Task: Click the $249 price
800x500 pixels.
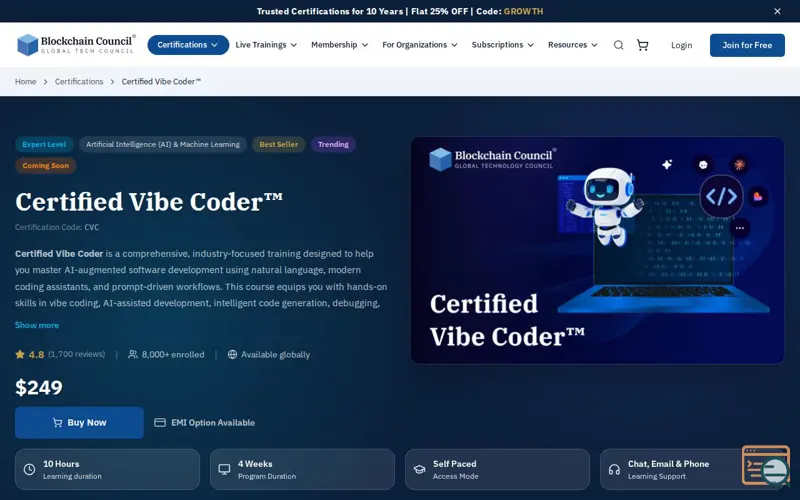Action: (39, 387)
